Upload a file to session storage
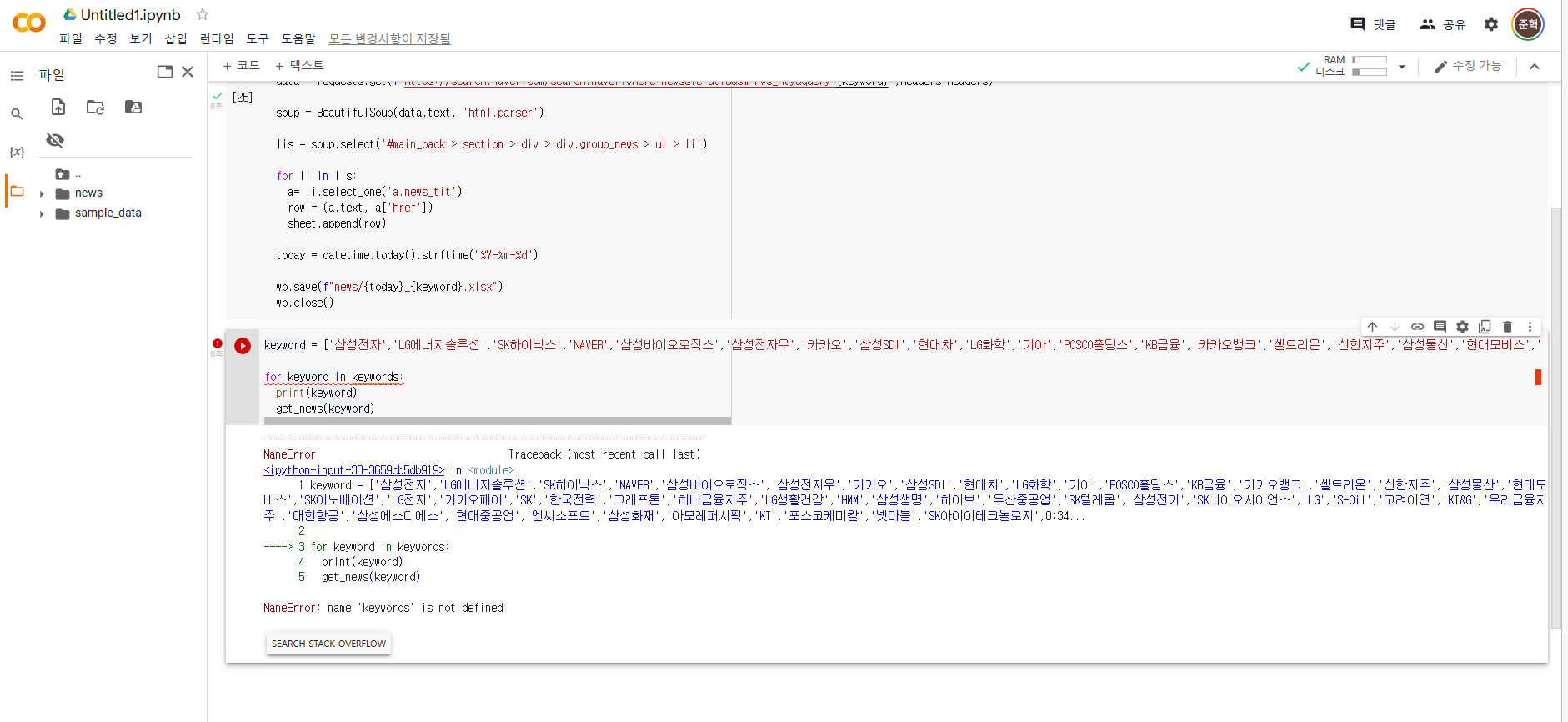 pos(58,107)
